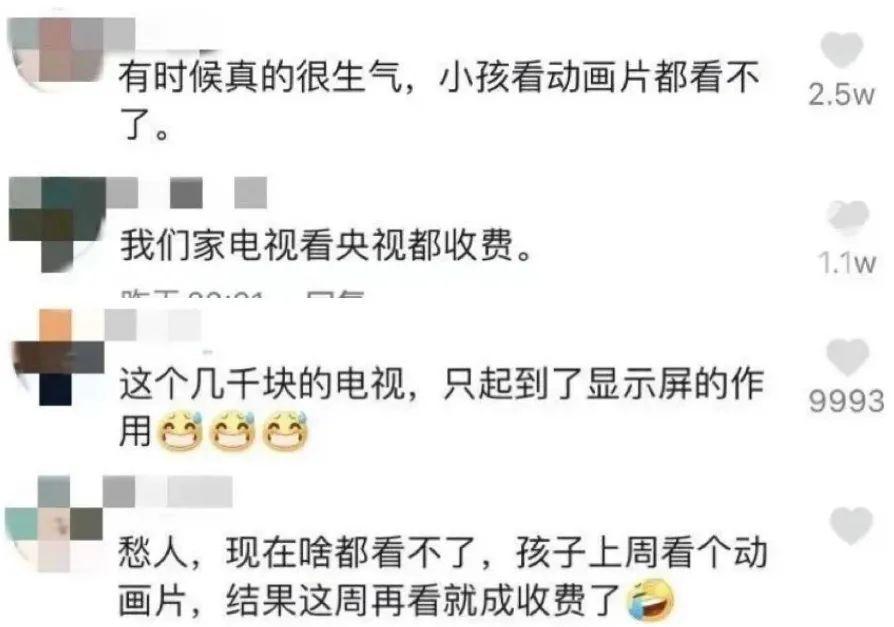Click the laughing-crying emoji after 就成收费了
This screenshot has width=894, height=627.
(650, 600)
